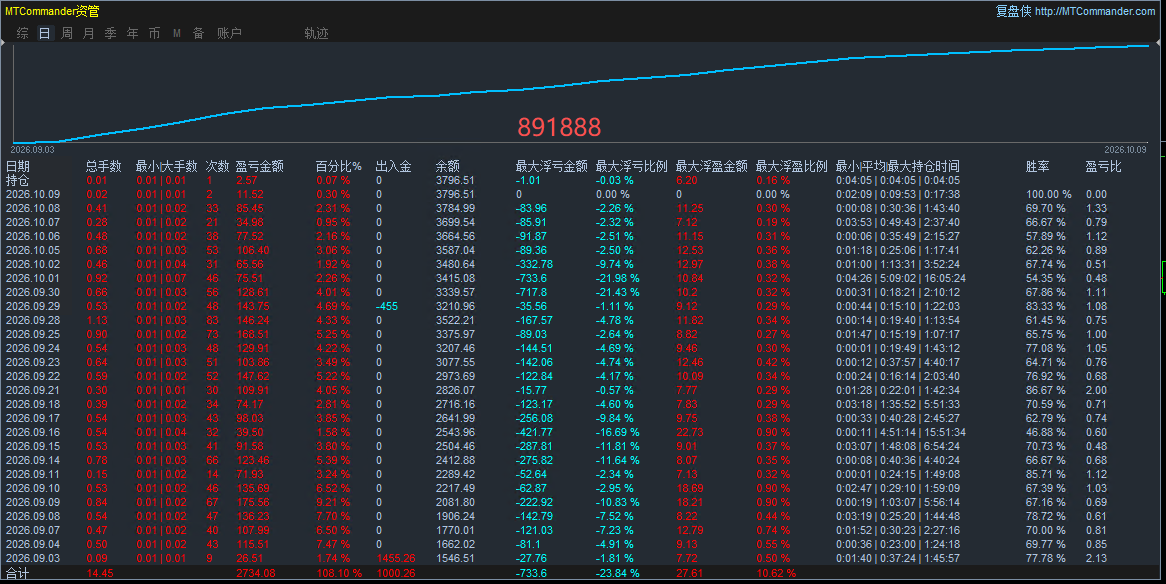Sort by the 余额 column header

[x=448, y=166]
